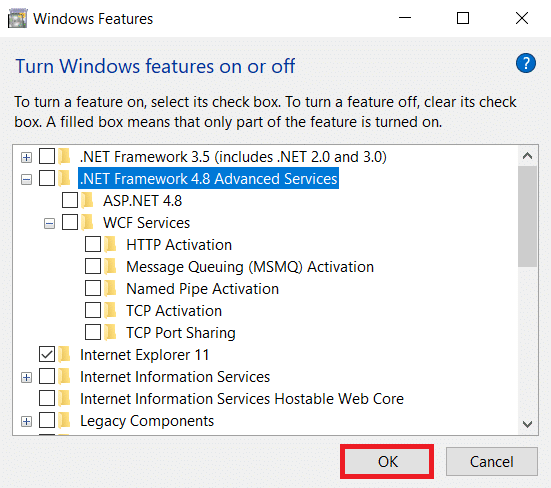Screen dimensions: 551x488
Task: Uncheck the Internet Explorer 11 checkbox
Action: tap(47, 354)
